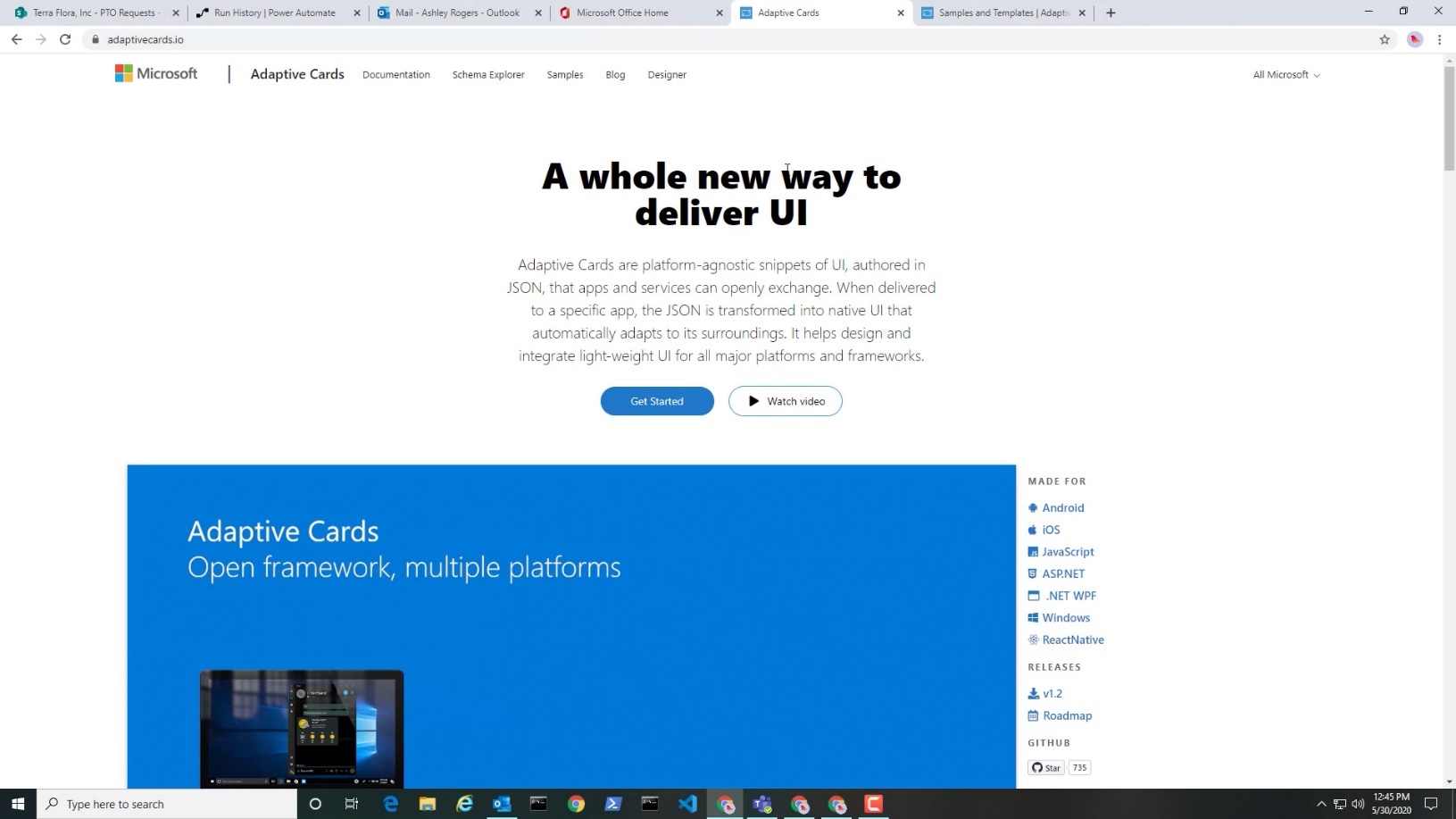Open PowerShell from the taskbar
This screenshot has width=1456, height=819.
tap(613, 804)
